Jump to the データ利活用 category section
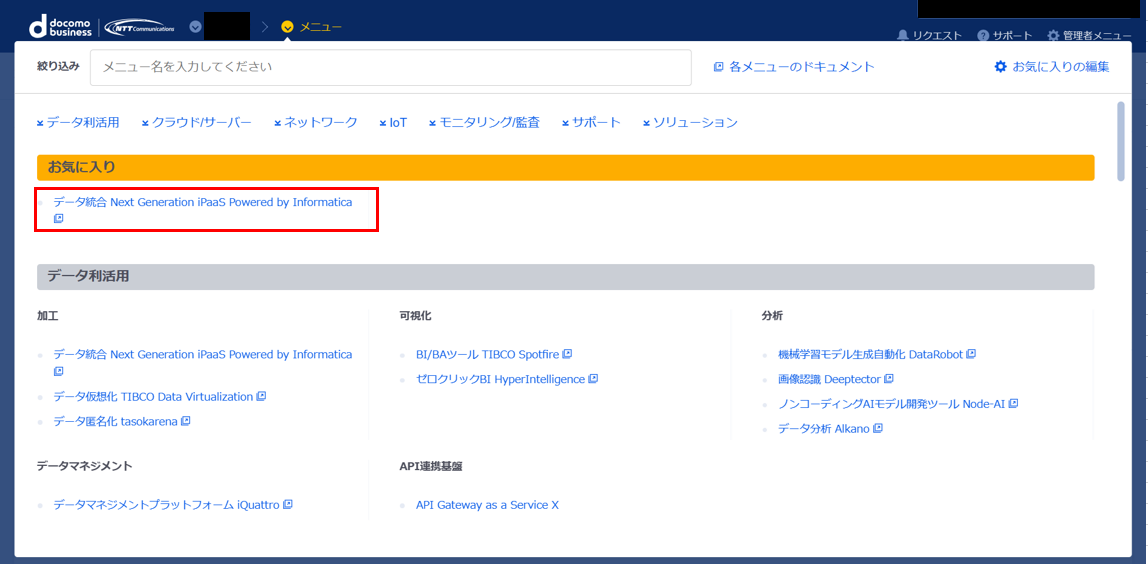Screen dimensions: 1148x564 [x=78, y=123]
